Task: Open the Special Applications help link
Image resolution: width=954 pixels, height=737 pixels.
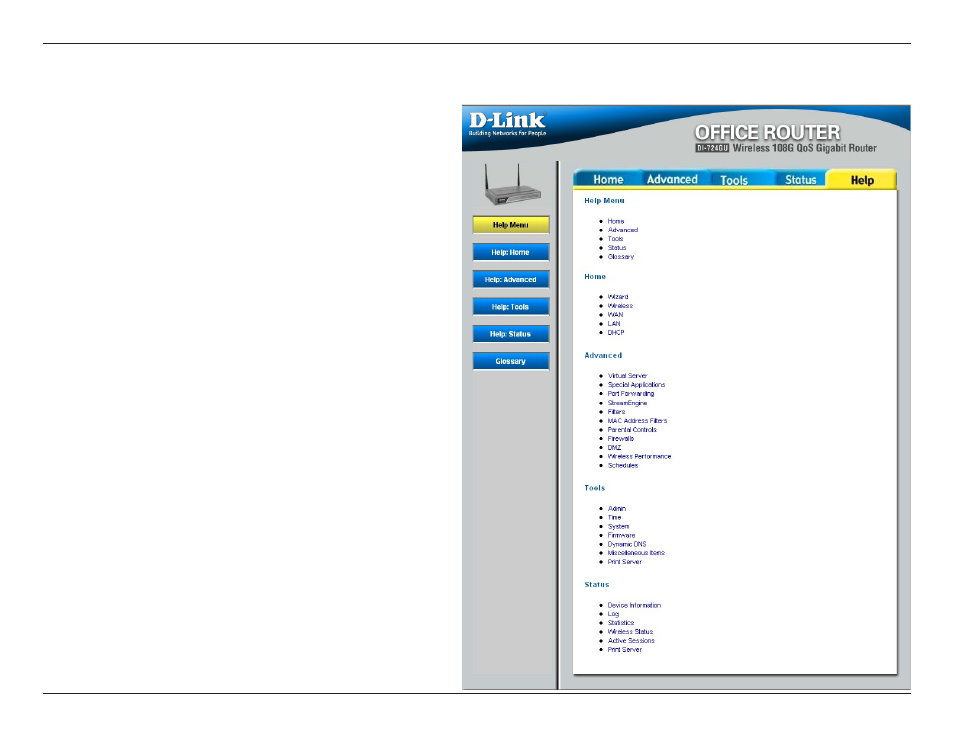Action: tap(636, 385)
